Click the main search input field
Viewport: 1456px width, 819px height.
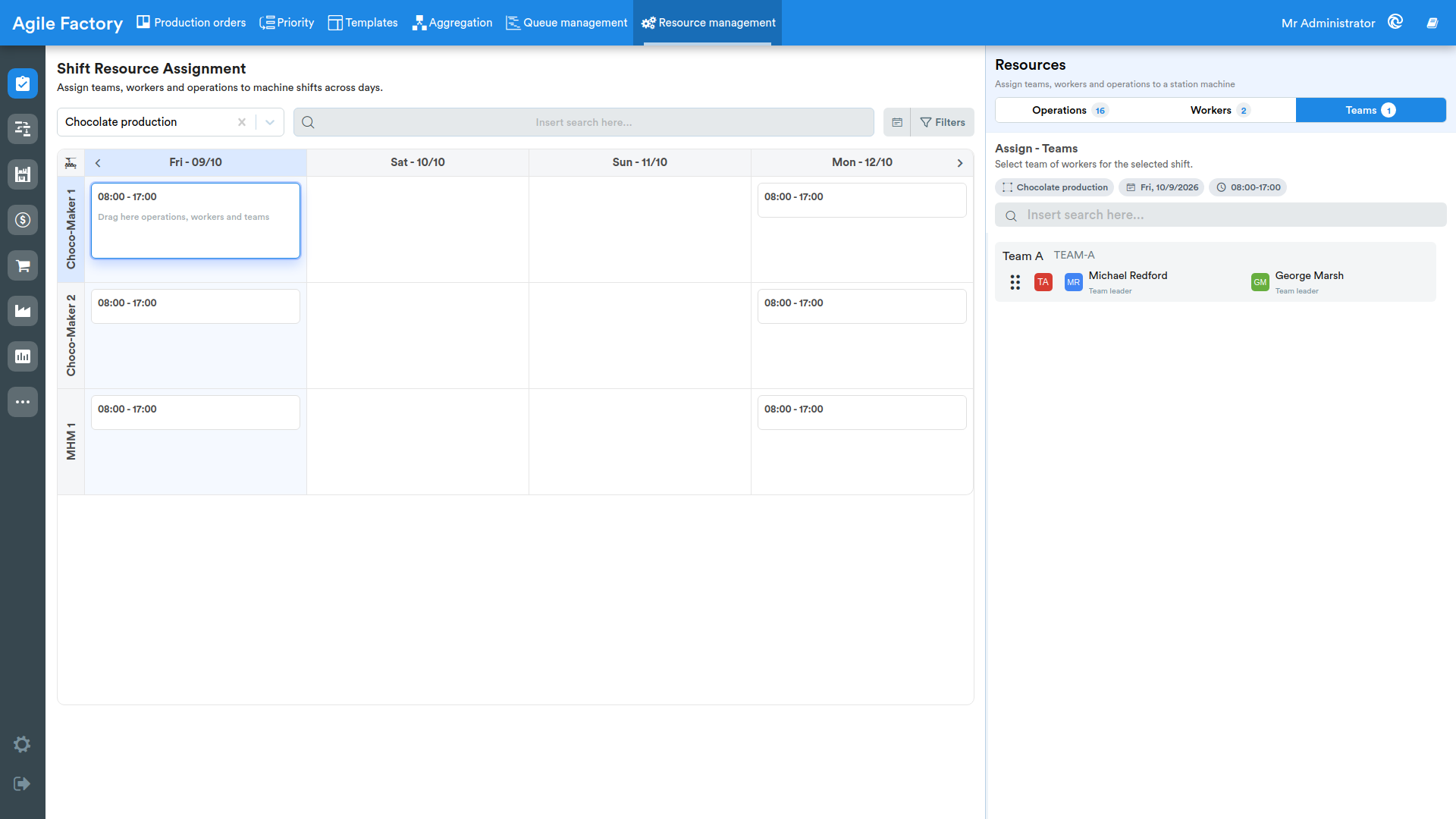[x=584, y=122]
